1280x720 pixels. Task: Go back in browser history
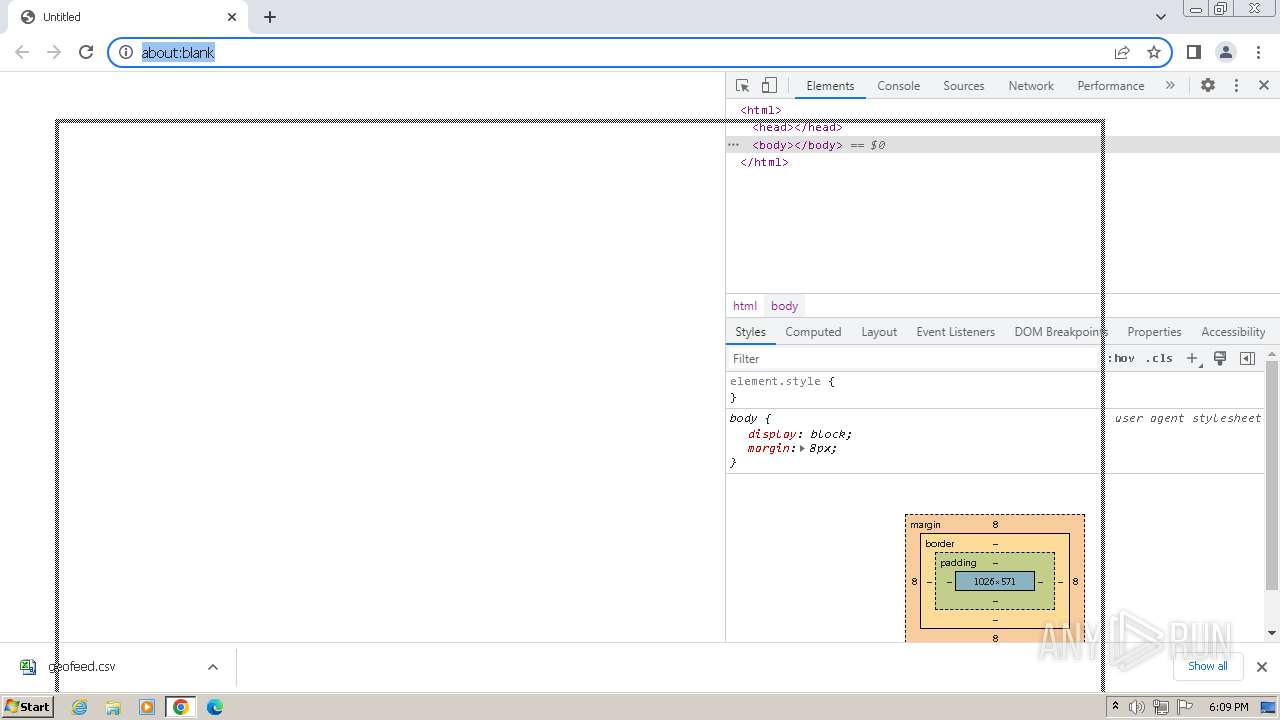click(x=22, y=52)
